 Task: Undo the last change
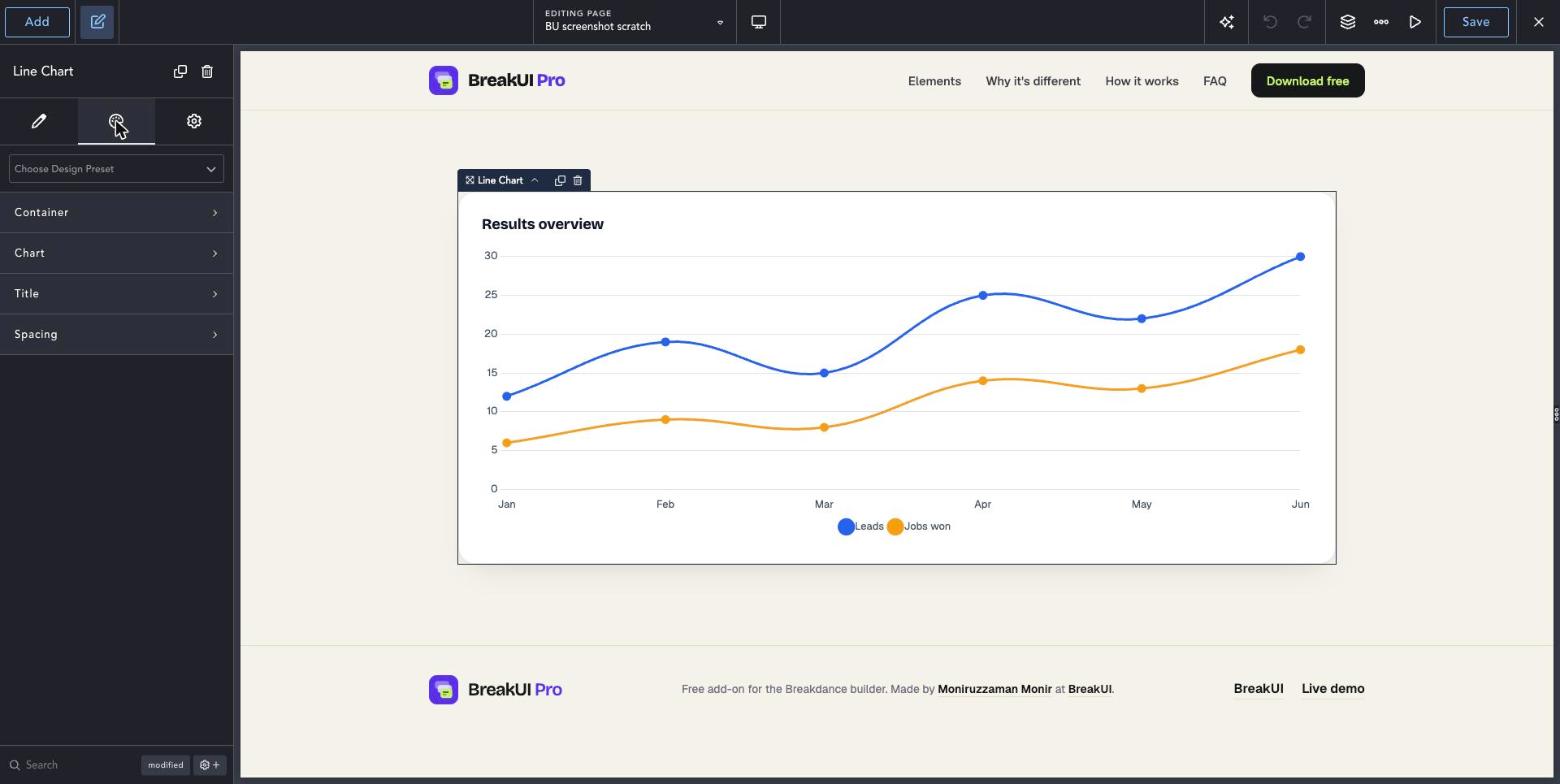click(x=1270, y=22)
